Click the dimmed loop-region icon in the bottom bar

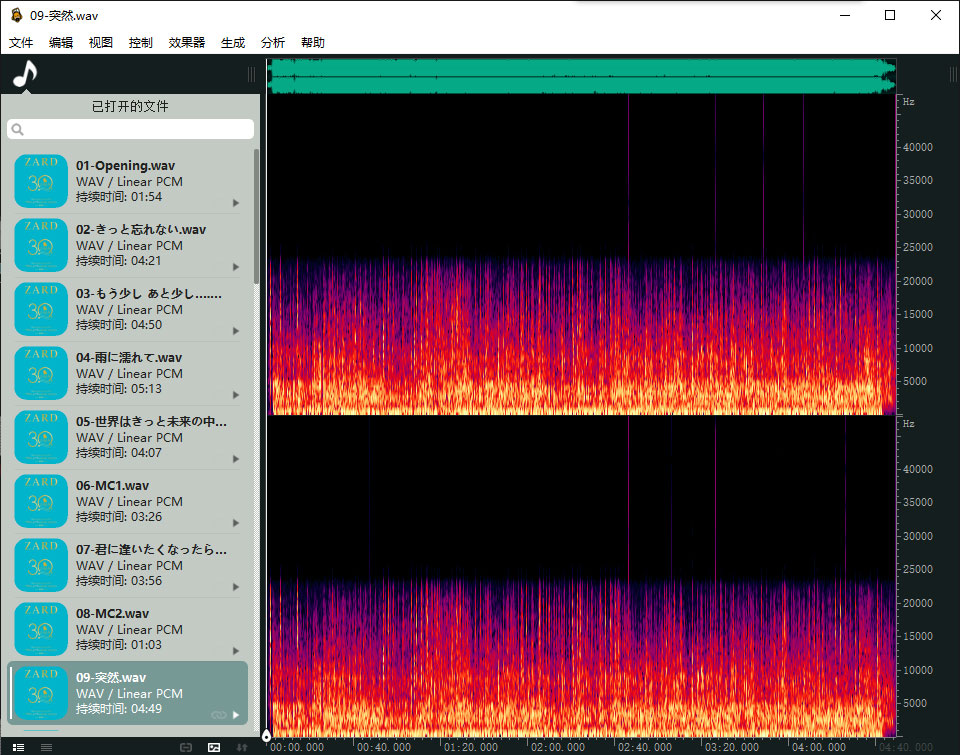coord(186,747)
